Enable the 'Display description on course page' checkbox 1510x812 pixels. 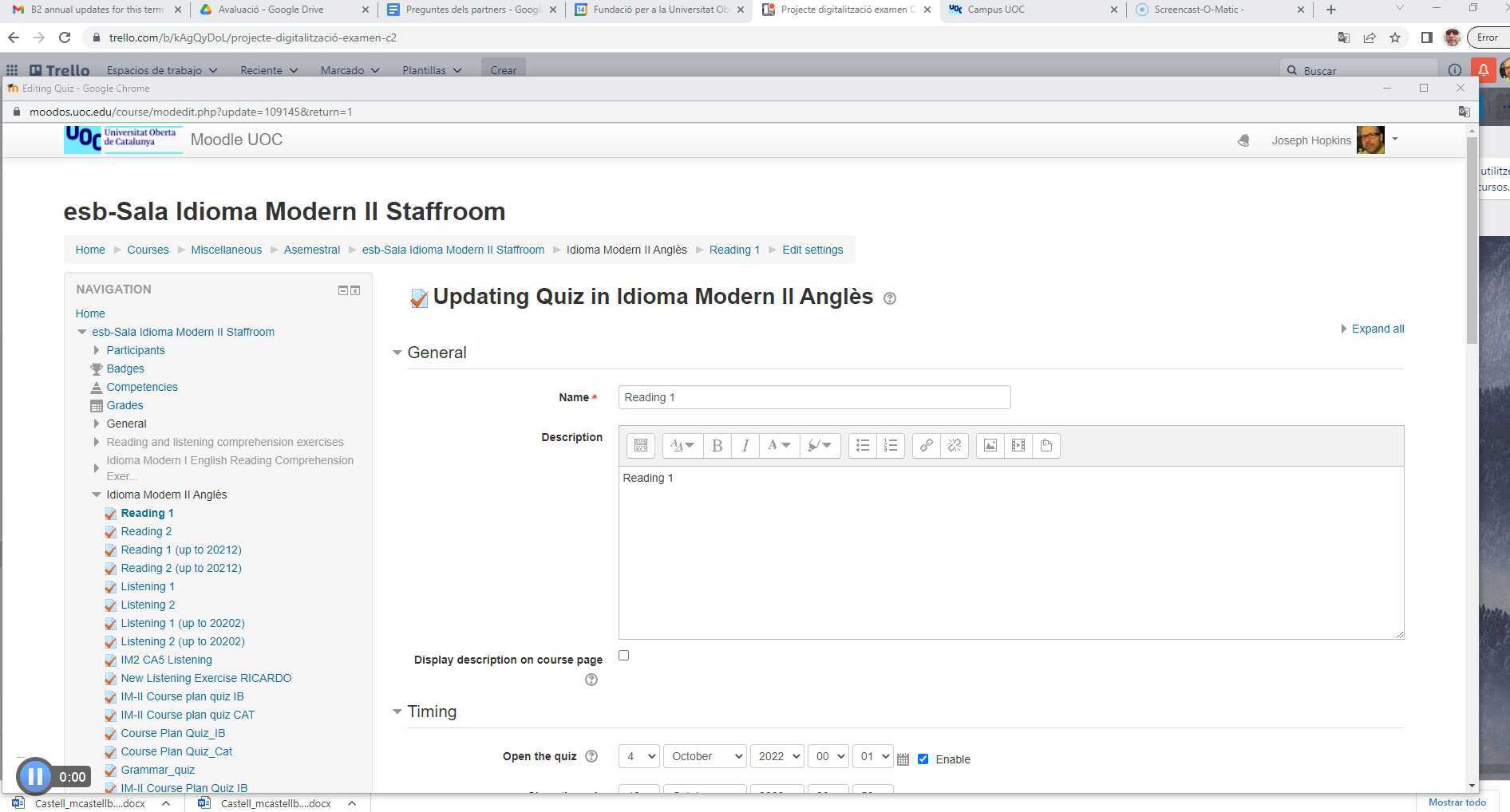tap(623, 655)
